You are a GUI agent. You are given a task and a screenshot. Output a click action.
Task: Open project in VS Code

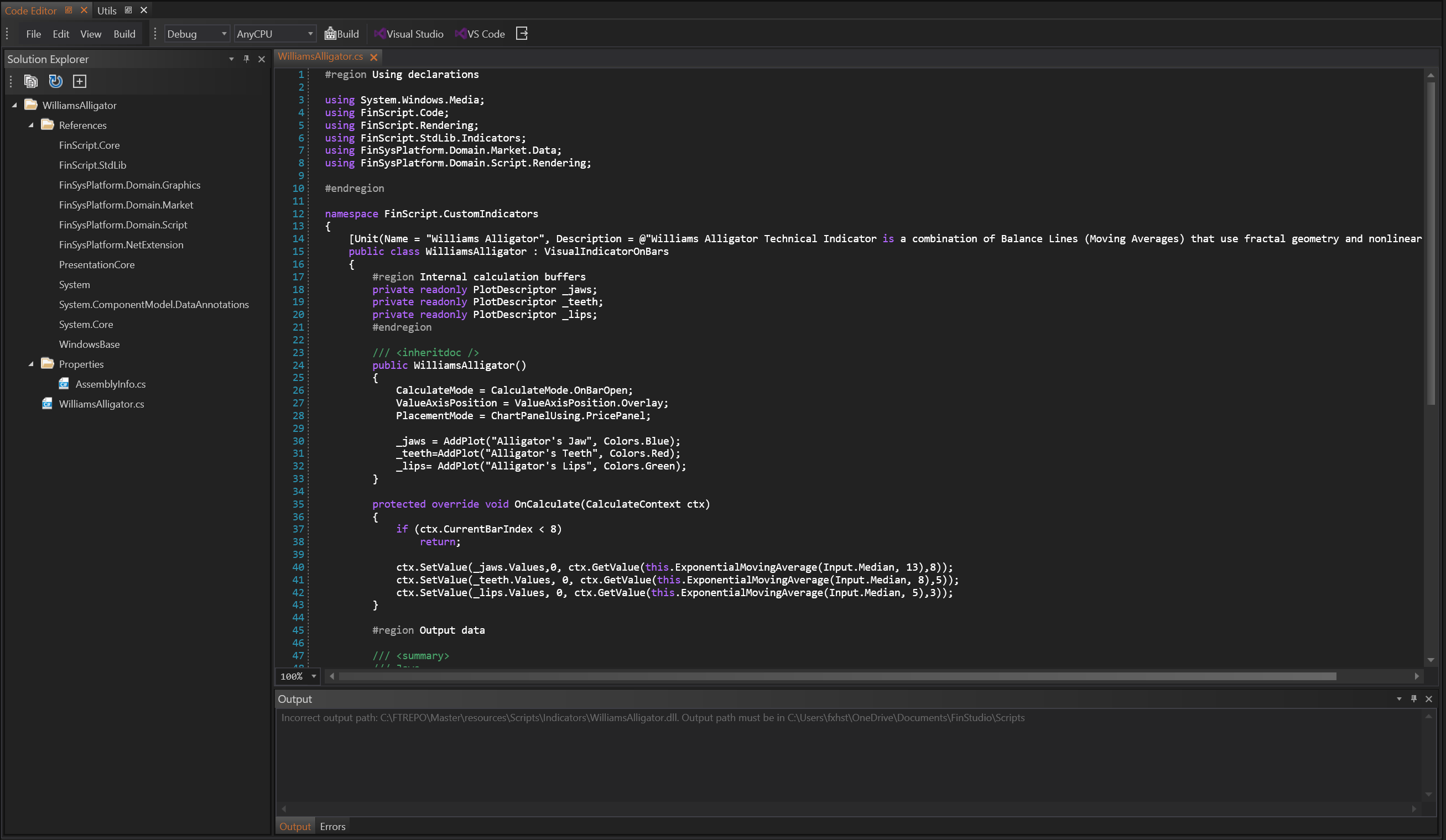click(x=480, y=34)
